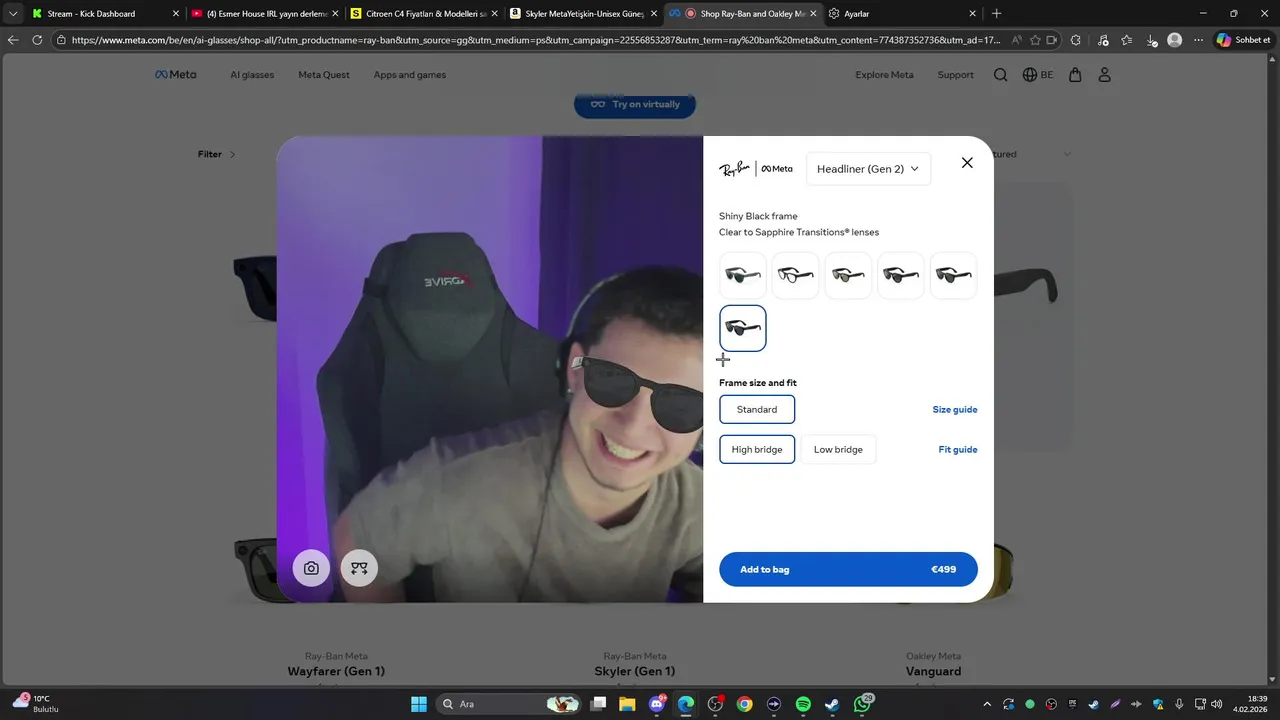Expand the Filter panel

[217, 154]
